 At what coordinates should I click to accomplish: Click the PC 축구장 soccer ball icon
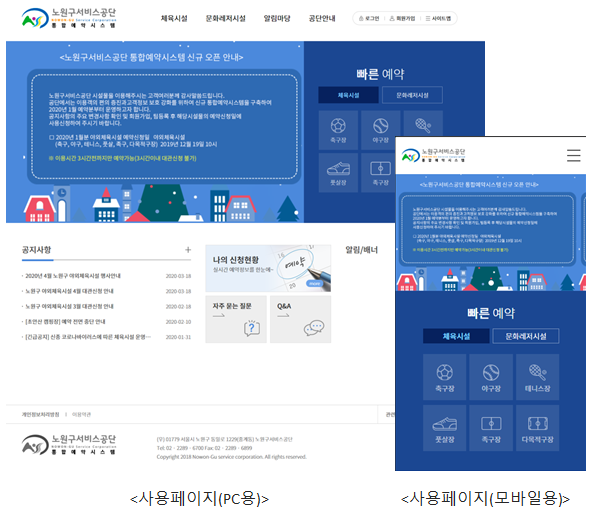point(338,130)
